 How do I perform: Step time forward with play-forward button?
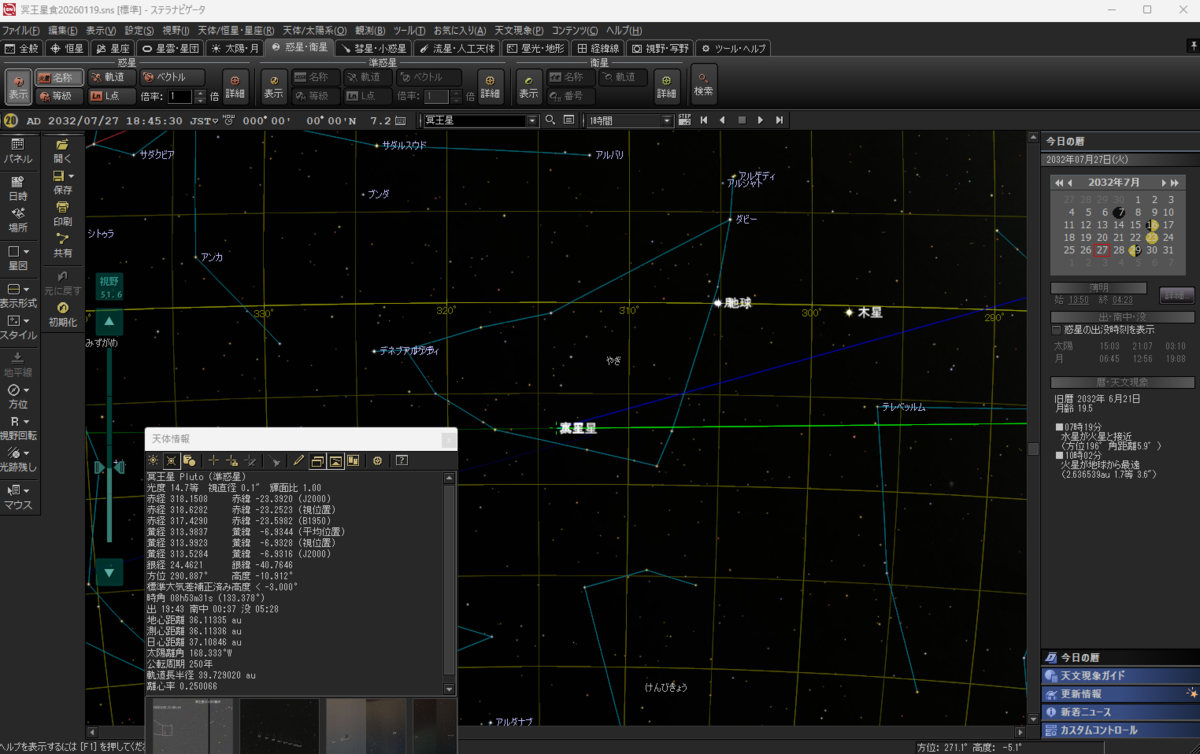[x=761, y=120]
